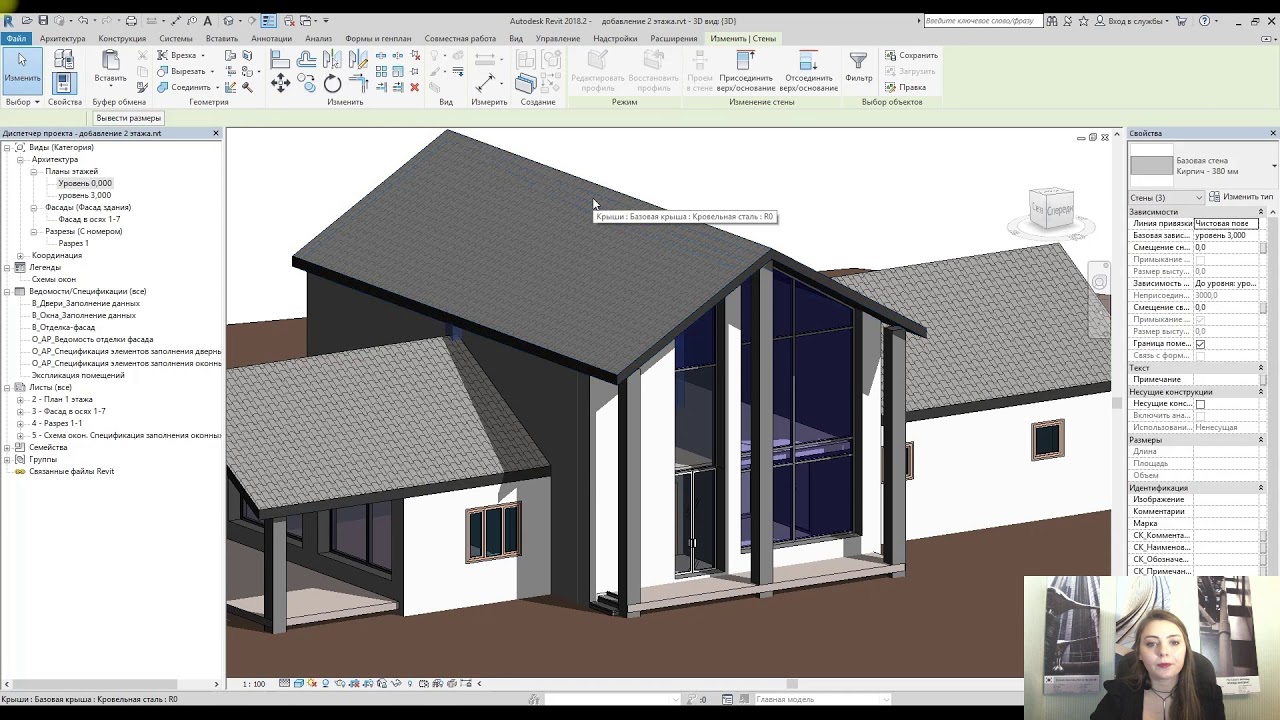Click the Измерить measure dimension icon
Image resolution: width=1280 pixels, height=720 pixels.
(485, 84)
